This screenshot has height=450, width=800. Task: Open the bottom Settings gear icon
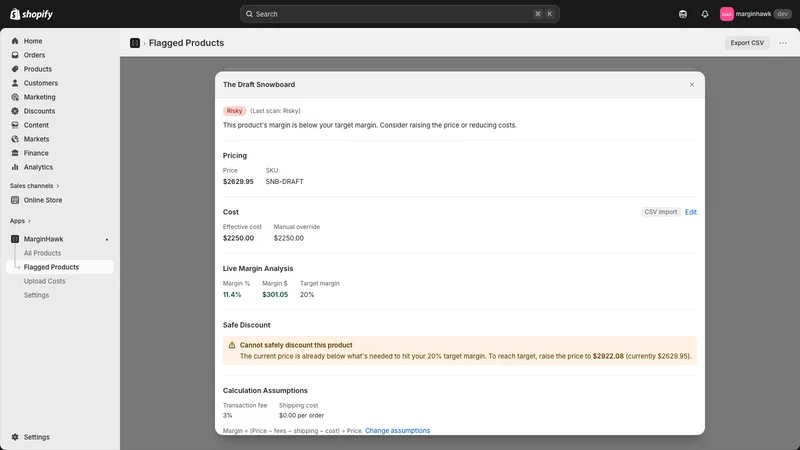[x=15, y=437]
